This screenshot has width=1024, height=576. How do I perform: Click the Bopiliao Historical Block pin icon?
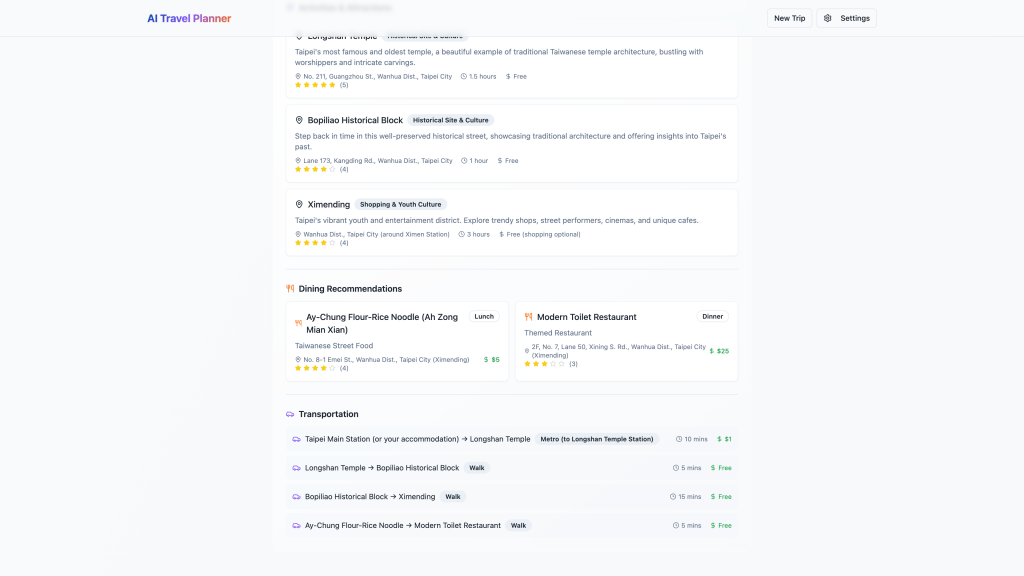click(299, 120)
